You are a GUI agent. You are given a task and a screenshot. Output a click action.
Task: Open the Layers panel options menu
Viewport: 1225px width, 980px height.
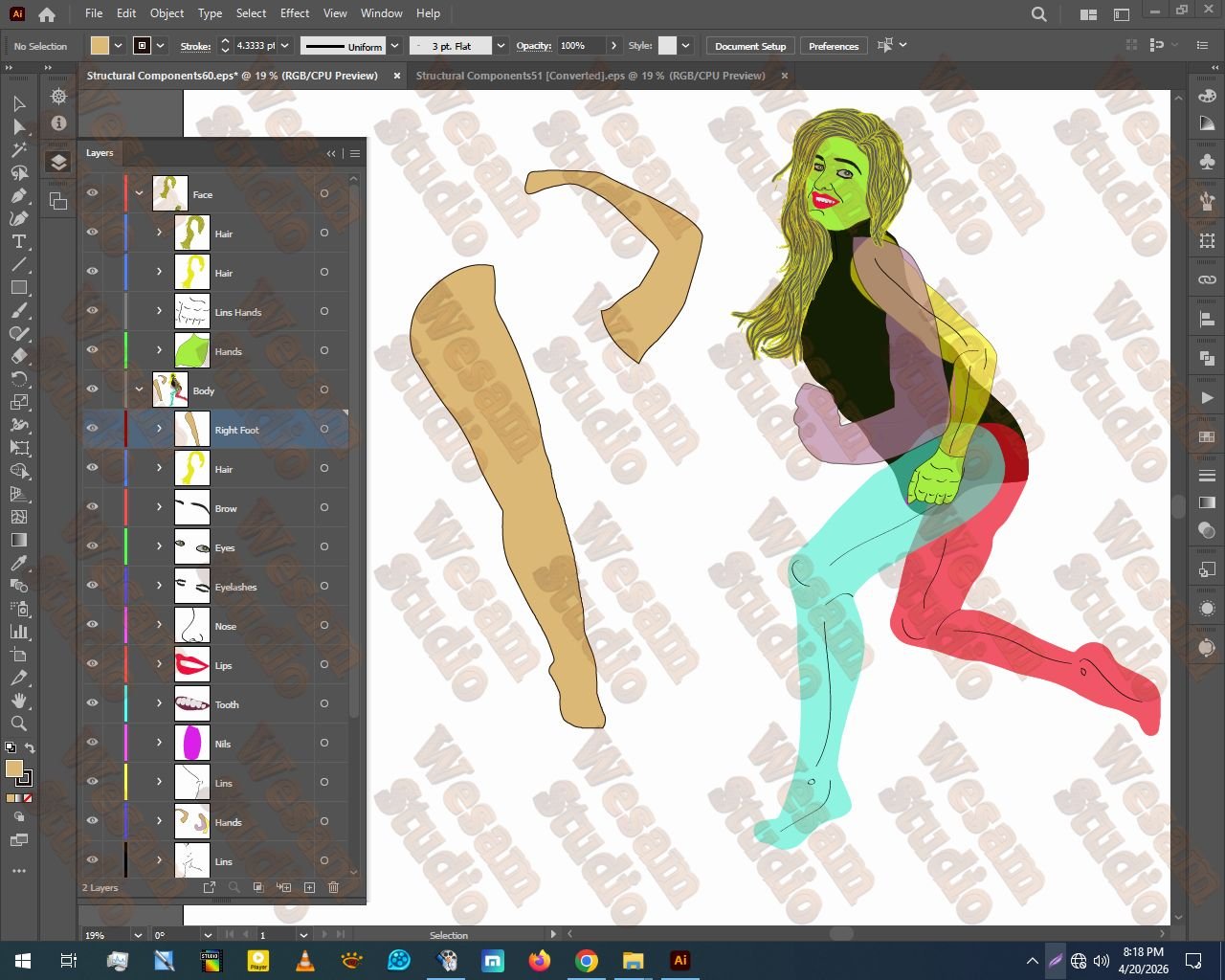(355, 153)
